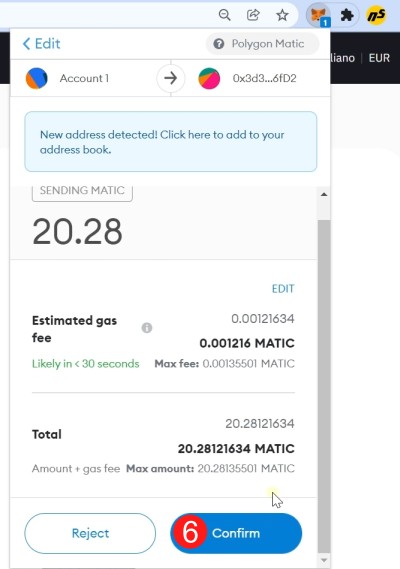Image resolution: width=400 pixels, height=569 pixels.
Task: Click the scrollbar up arrow
Action: (x=324, y=195)
